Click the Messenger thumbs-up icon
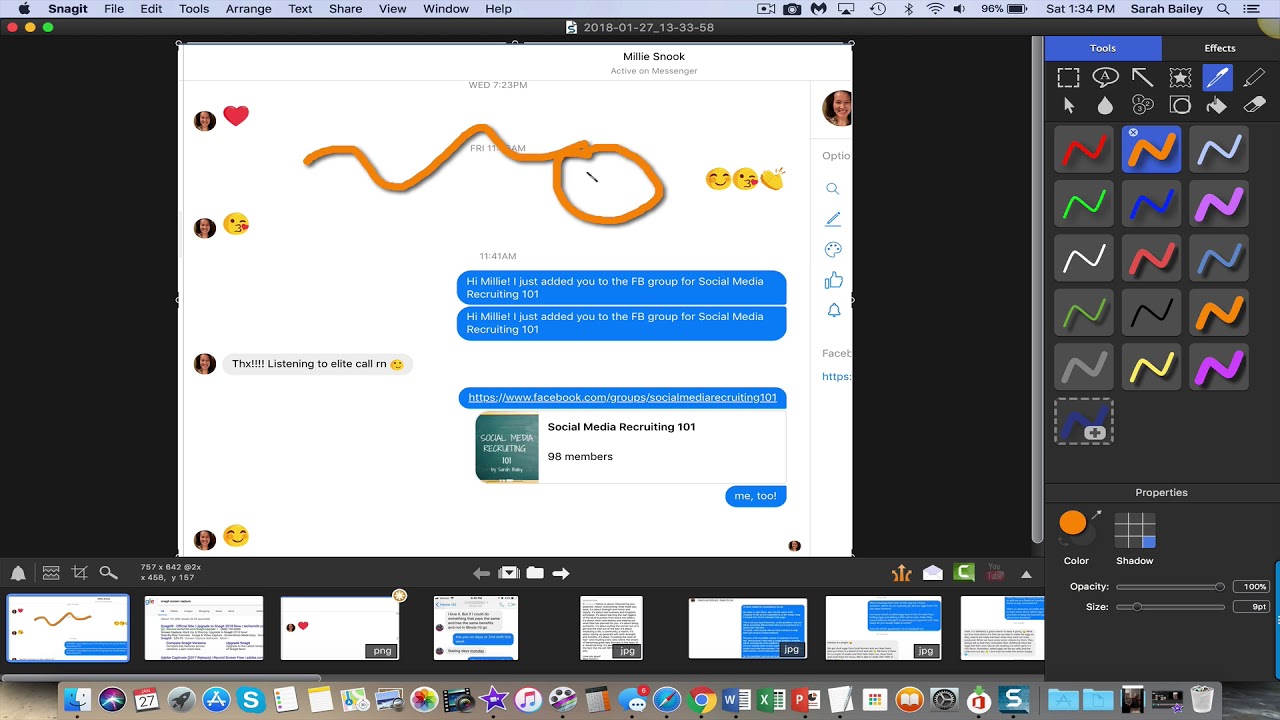 (x=833, y=280)
